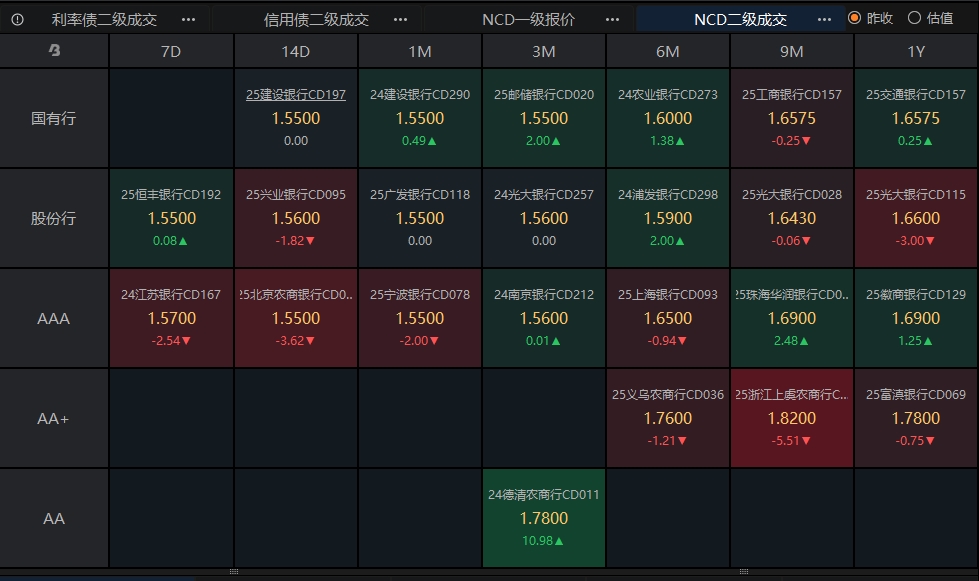The image size is (979, 581).
Task: Select the 国有行 row label
Action: tap(54, 118)
